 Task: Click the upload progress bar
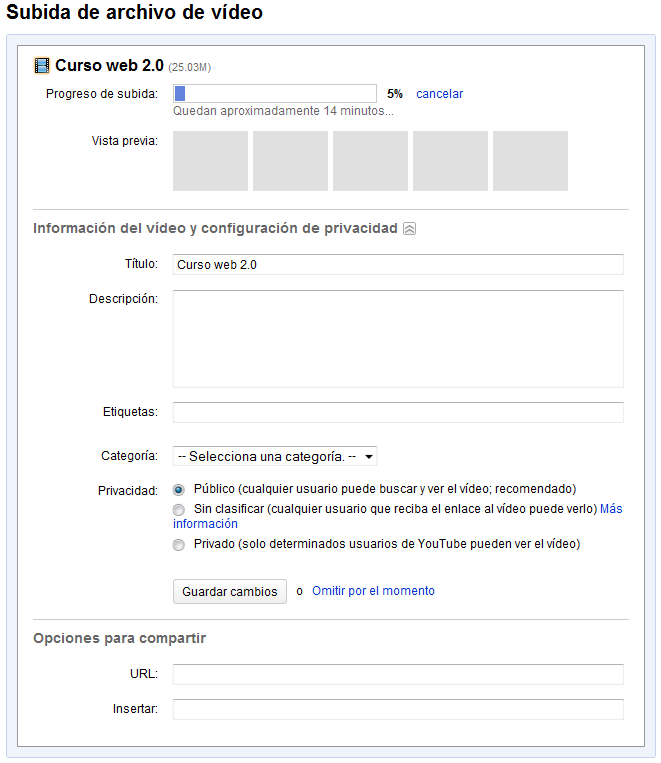(275, 94)
